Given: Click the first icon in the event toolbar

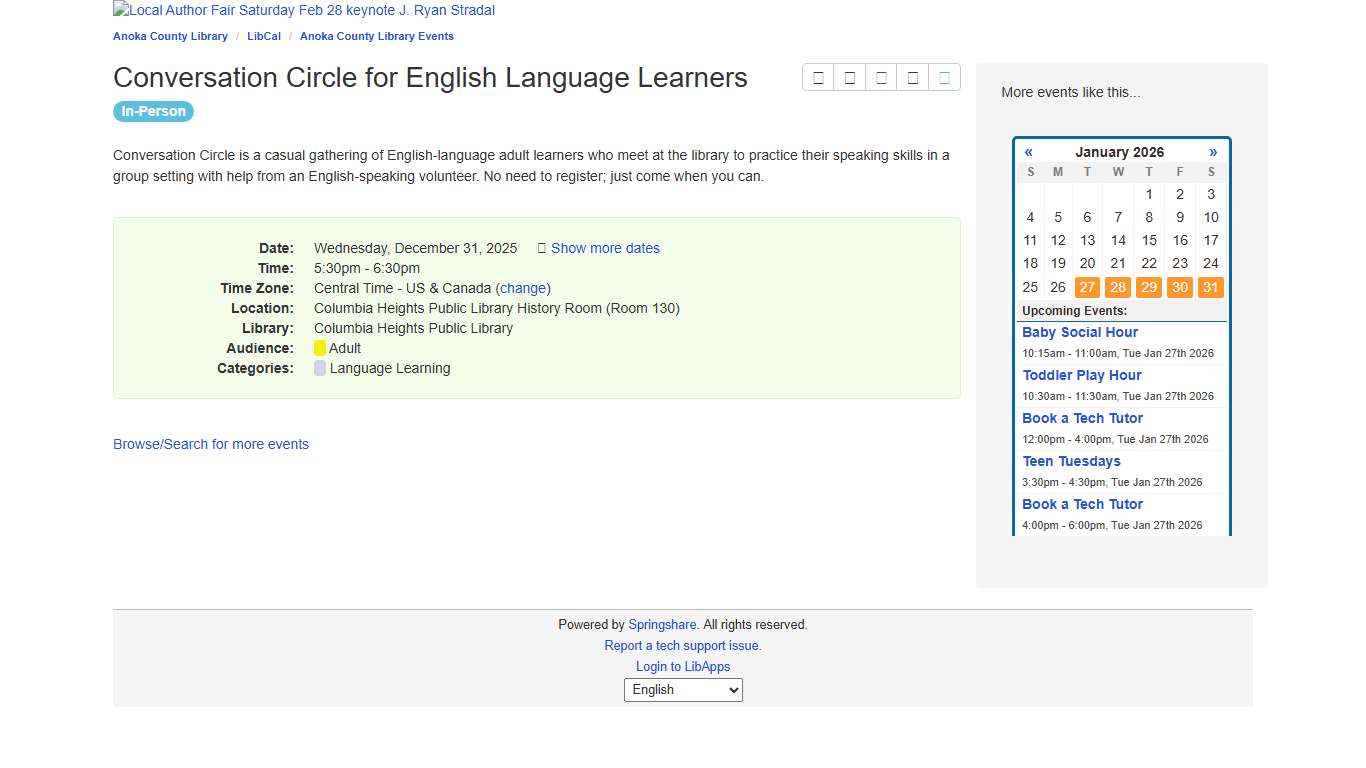Looking at the screenshot, I should (817, 77).
